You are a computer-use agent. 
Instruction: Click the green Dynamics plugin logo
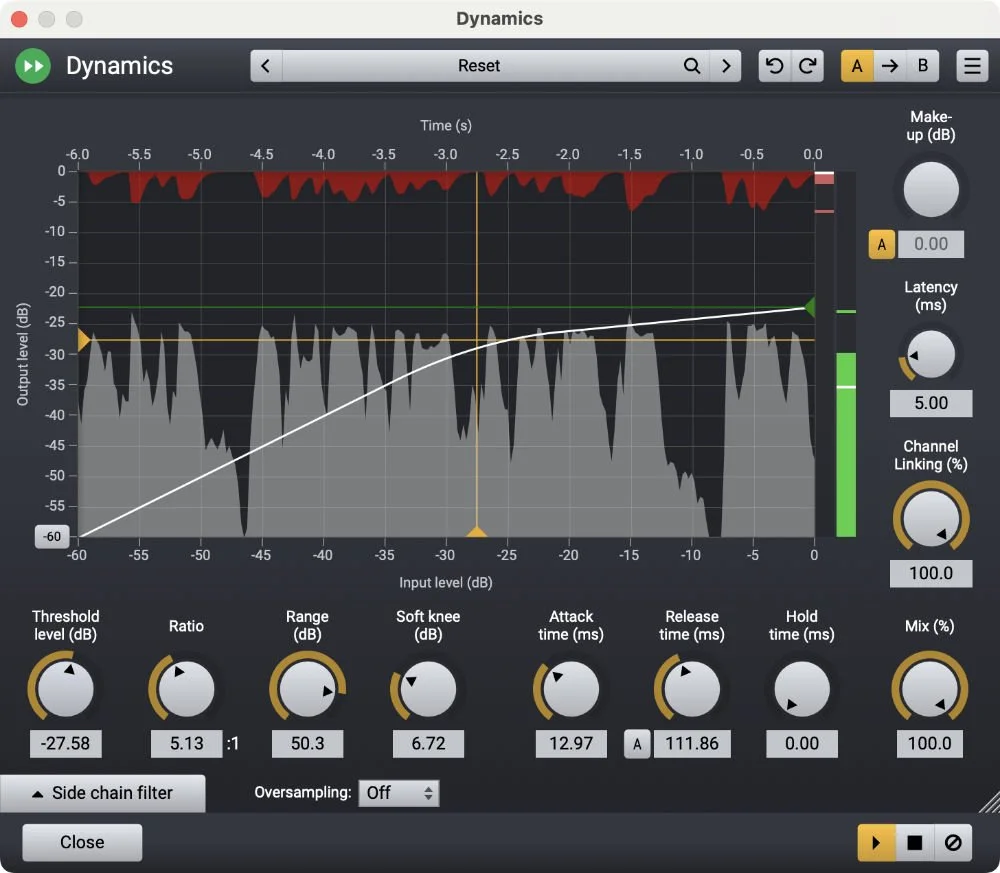[31, 65]
